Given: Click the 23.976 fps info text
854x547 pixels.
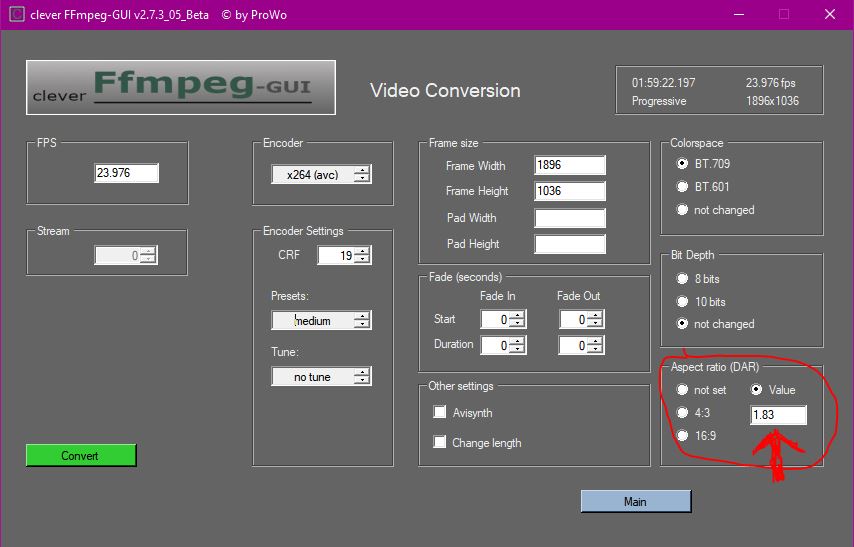Looking at the screenshot, I should tap(771, 83).
